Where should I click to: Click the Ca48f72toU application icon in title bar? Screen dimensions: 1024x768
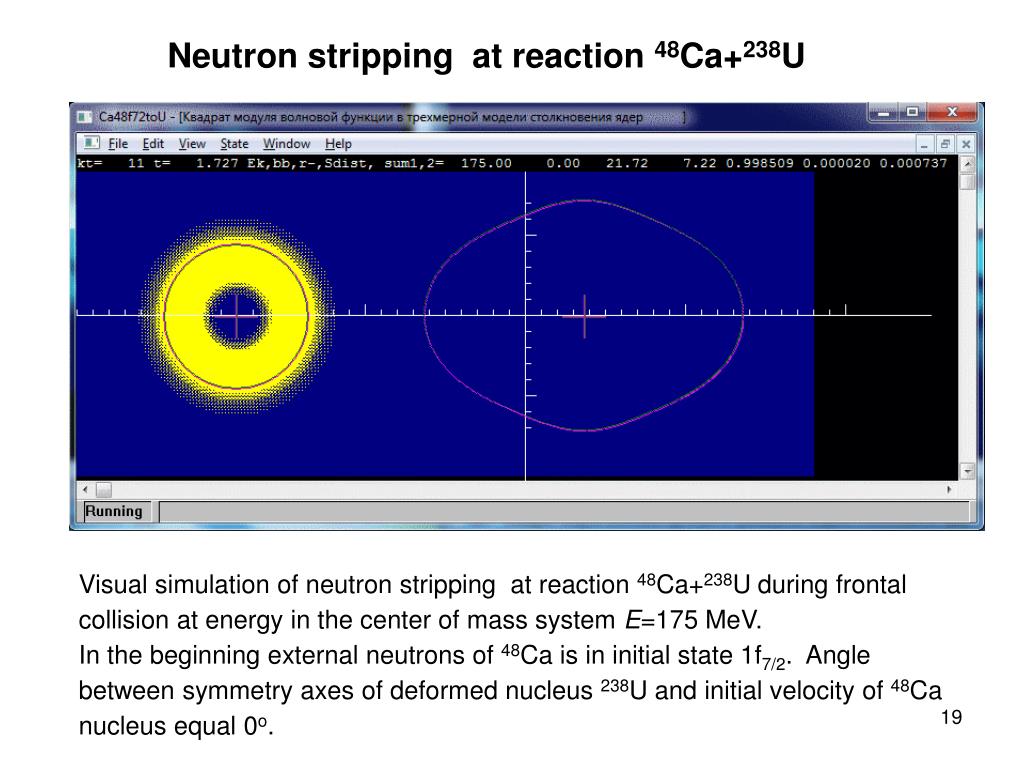pos(84,117)
